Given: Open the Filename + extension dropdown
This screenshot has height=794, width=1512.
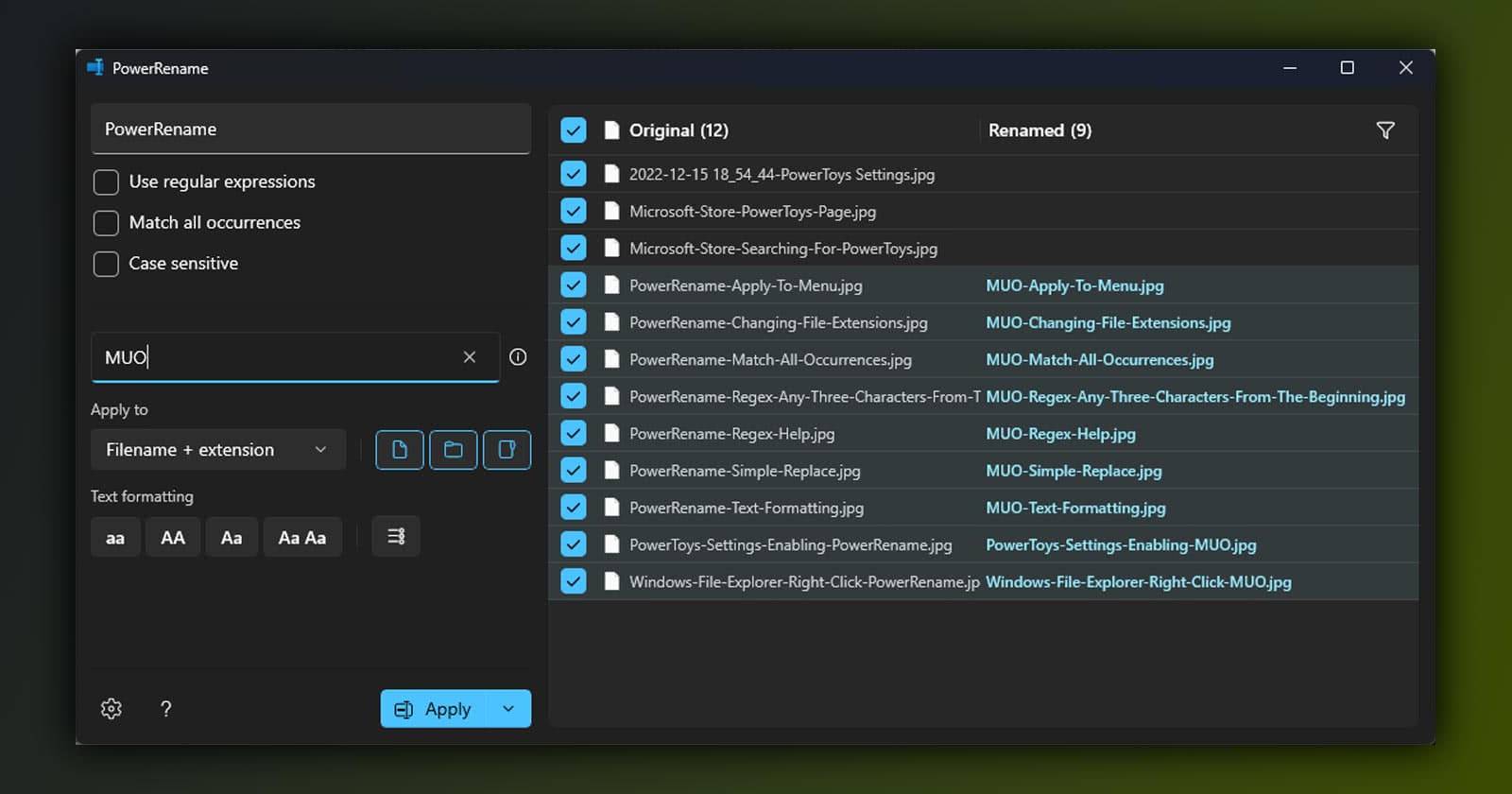Looking at the screenshot, I should click(x=218, y=450).
